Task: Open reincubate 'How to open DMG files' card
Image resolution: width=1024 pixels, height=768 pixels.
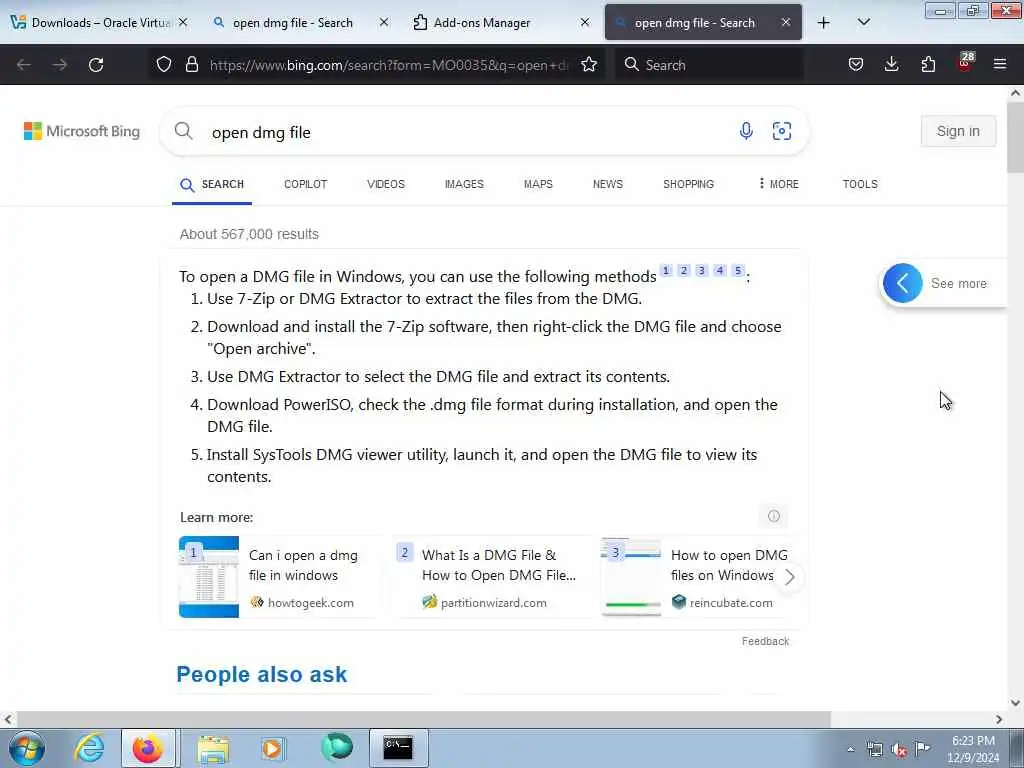Action: 696,577
